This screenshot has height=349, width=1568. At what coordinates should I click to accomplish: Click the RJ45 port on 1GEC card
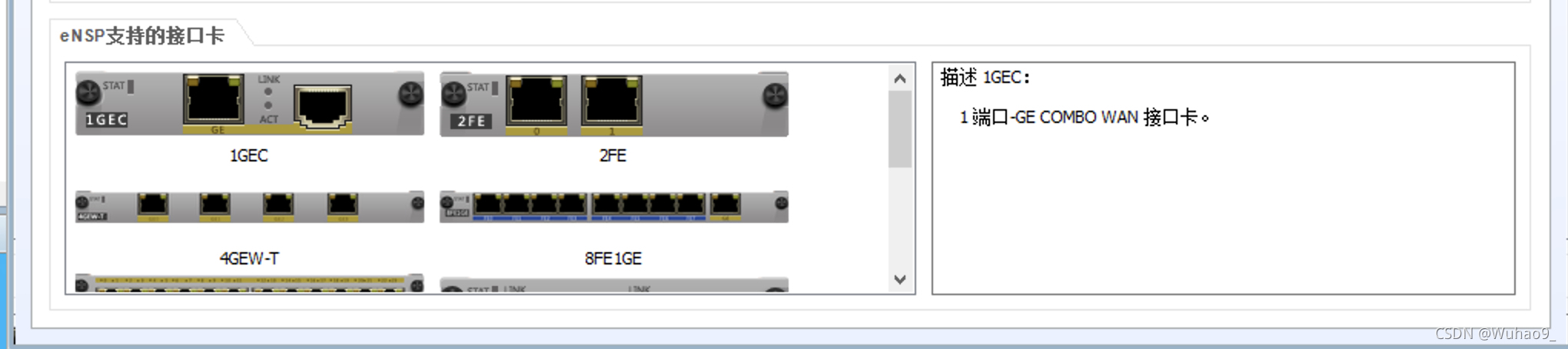click(x=324, y=106)
